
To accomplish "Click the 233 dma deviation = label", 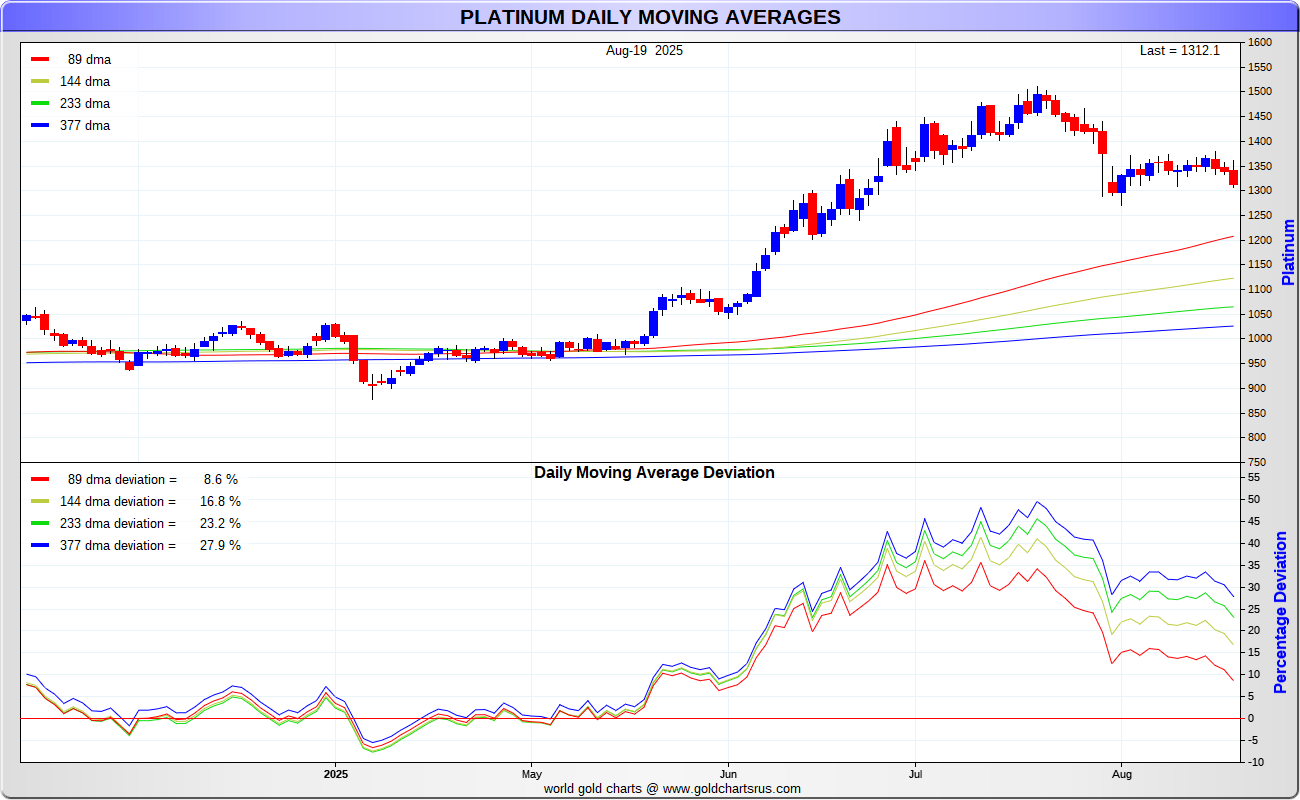I will coord(118,523).
